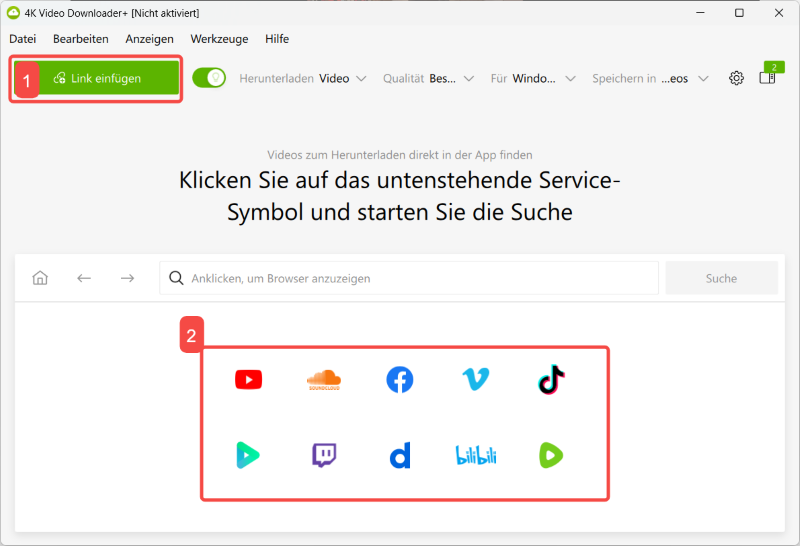The width and height of the screenshot is (800, 546).
Task: Open the Vimeo service icon
Action: [x=476, y=379]
